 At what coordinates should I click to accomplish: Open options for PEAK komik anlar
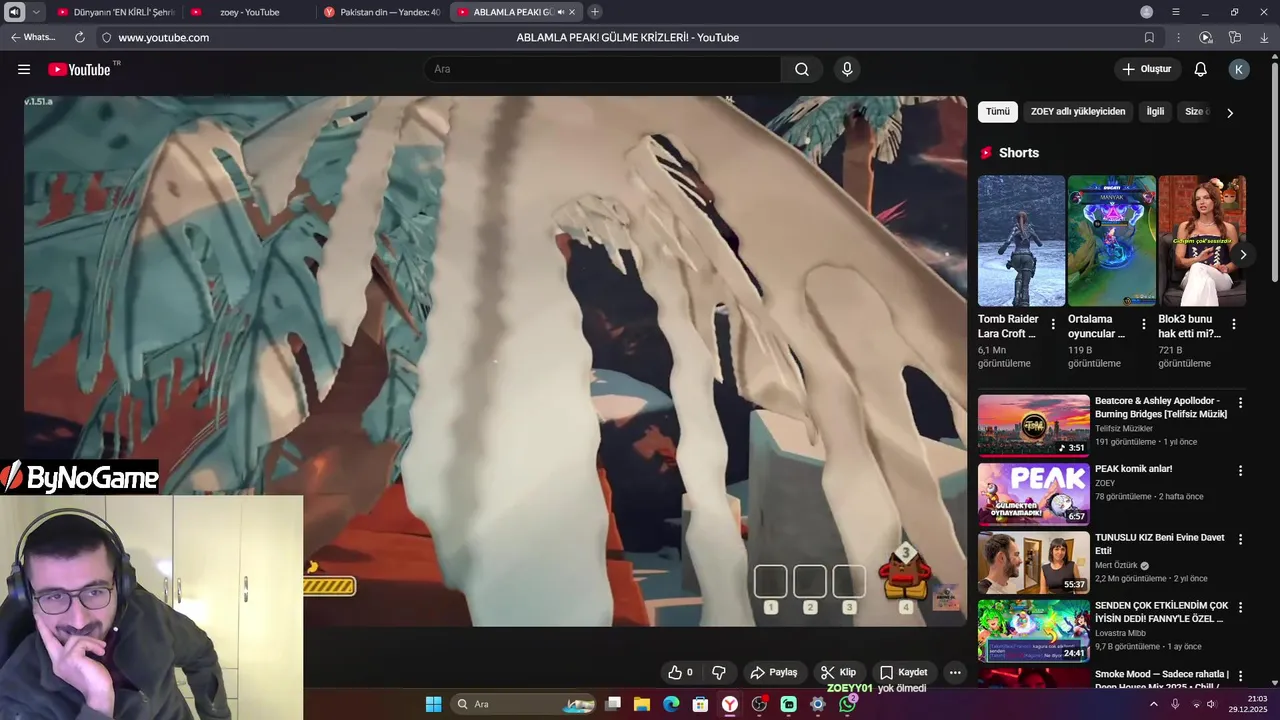click(1240, 471)
